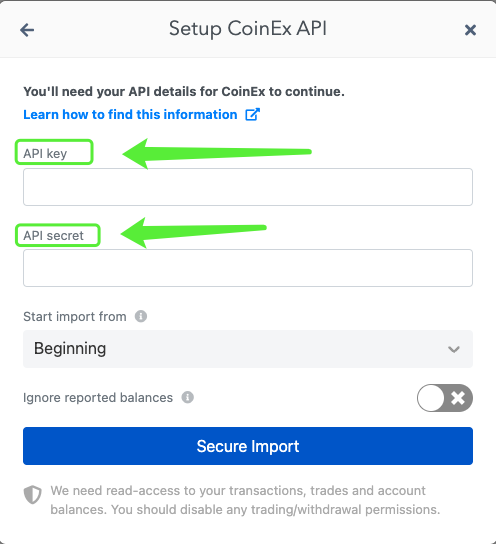
Task: Close the Setup CoinEx API dialog
Action: pos(470,30)
